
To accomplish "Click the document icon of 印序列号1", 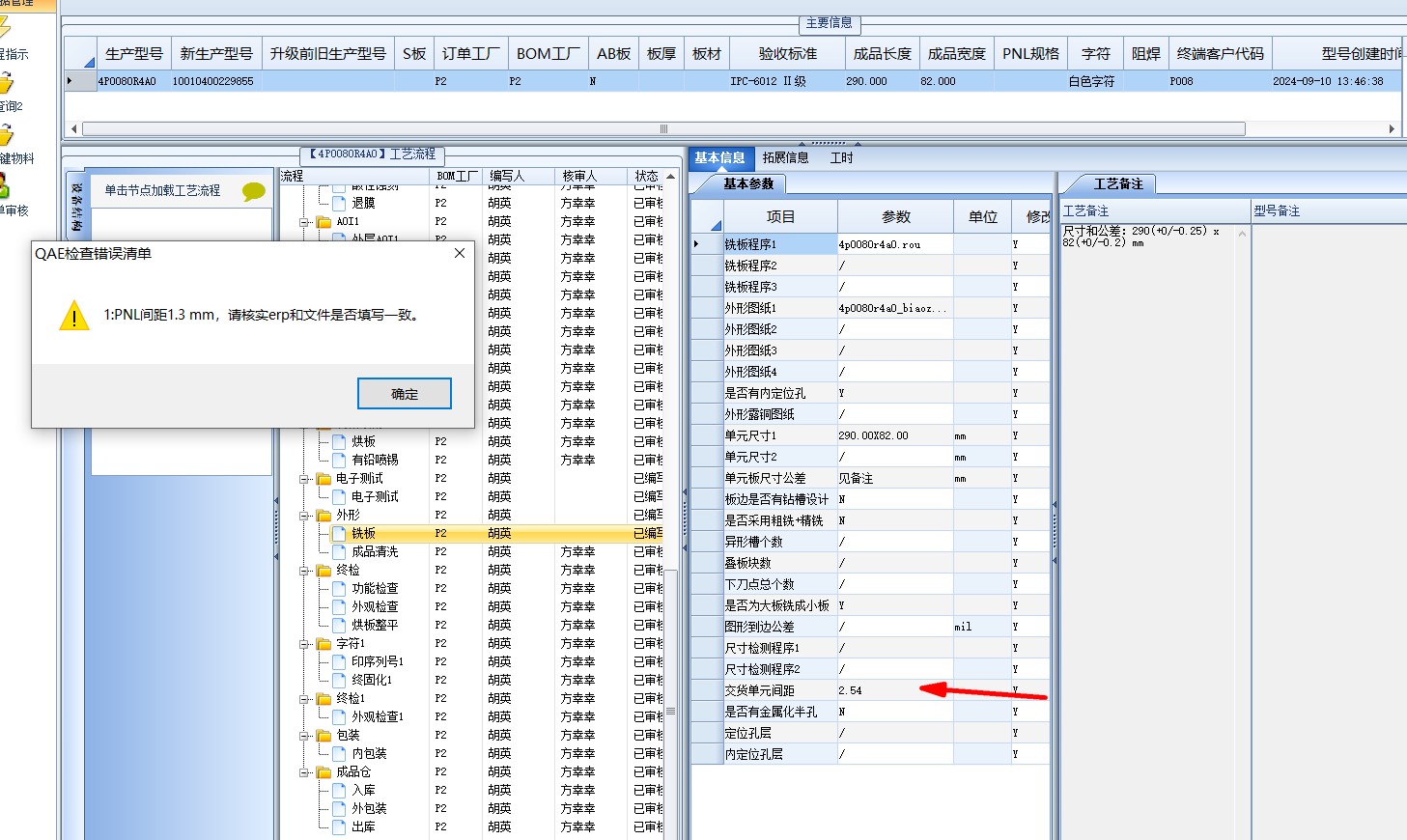I will [x=339, y=661].
